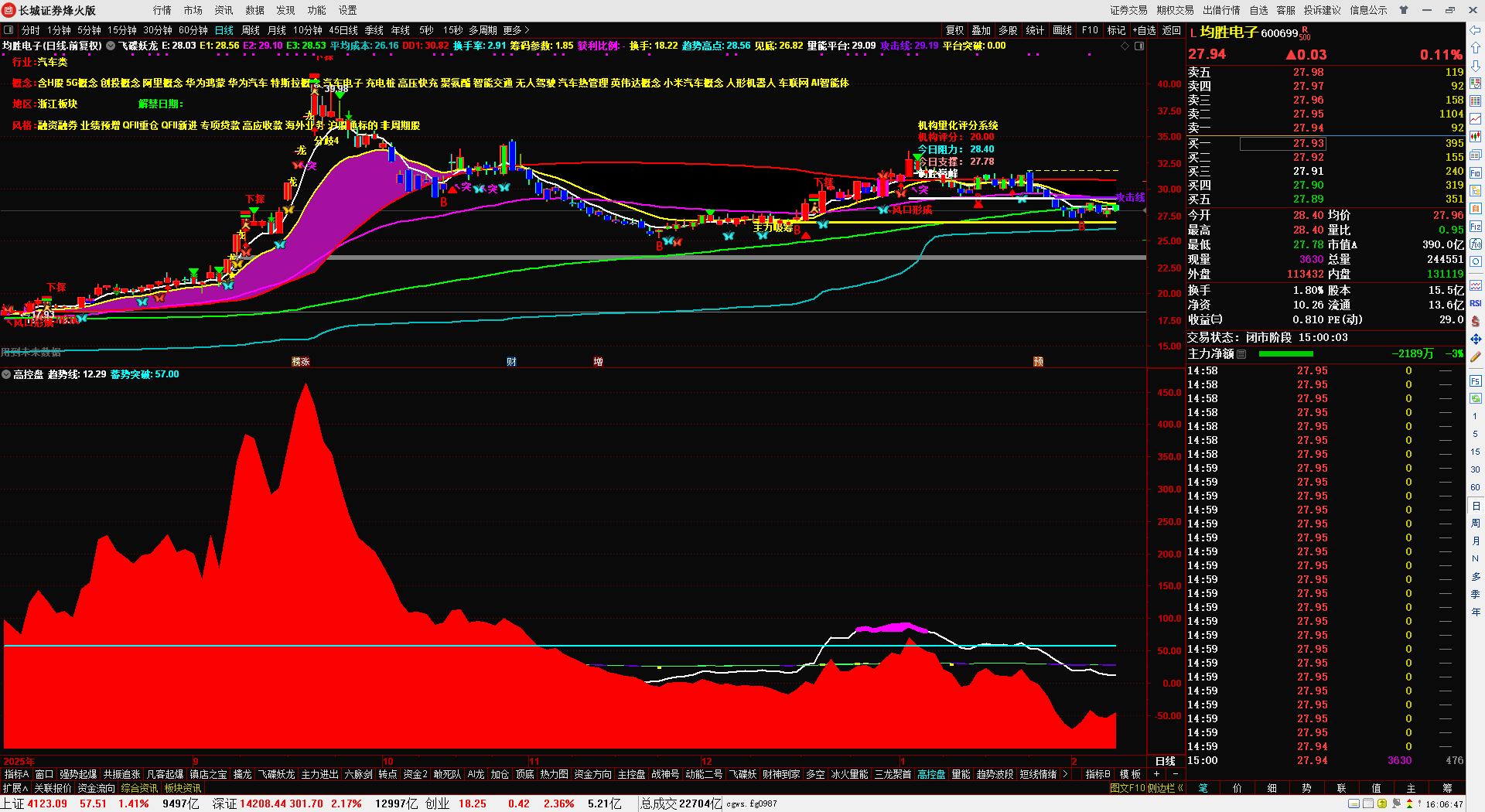Select 60 minute period in right sidebar
This screenshot has width=1485, height=812.
point(1476,487)
